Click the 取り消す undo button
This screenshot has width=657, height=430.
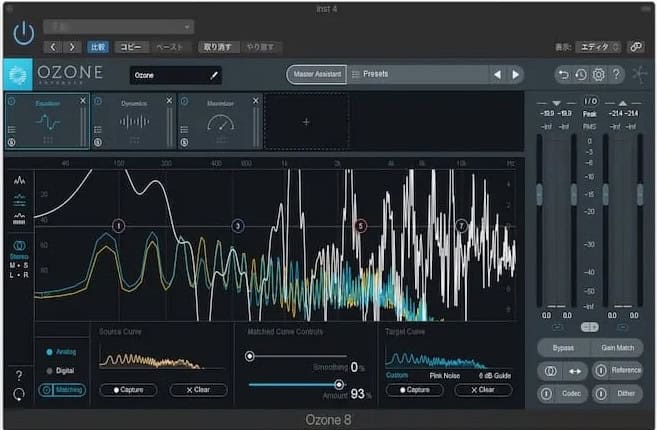pos(218,47)
